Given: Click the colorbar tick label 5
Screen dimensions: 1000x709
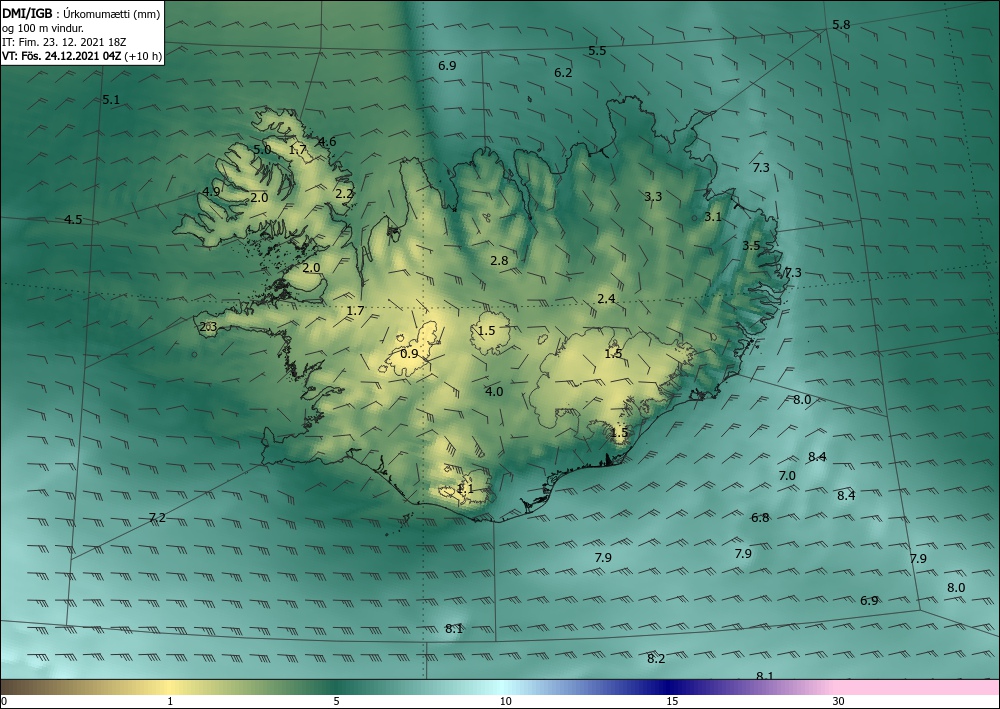Looking at the screenshot, I should tap(336, 701).
